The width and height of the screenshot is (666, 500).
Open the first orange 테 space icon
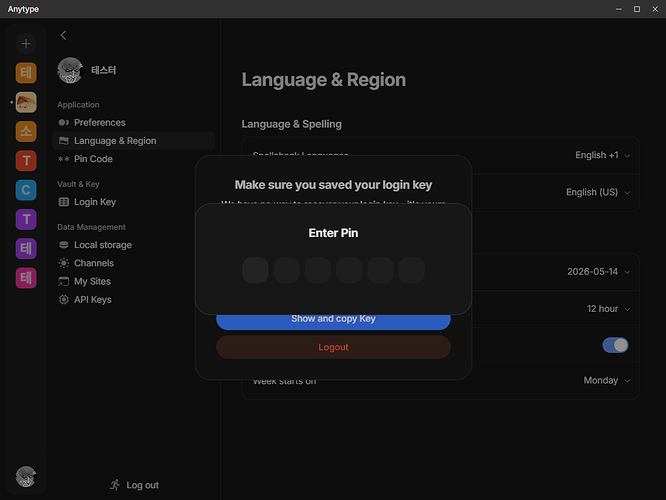click(26, 73)
